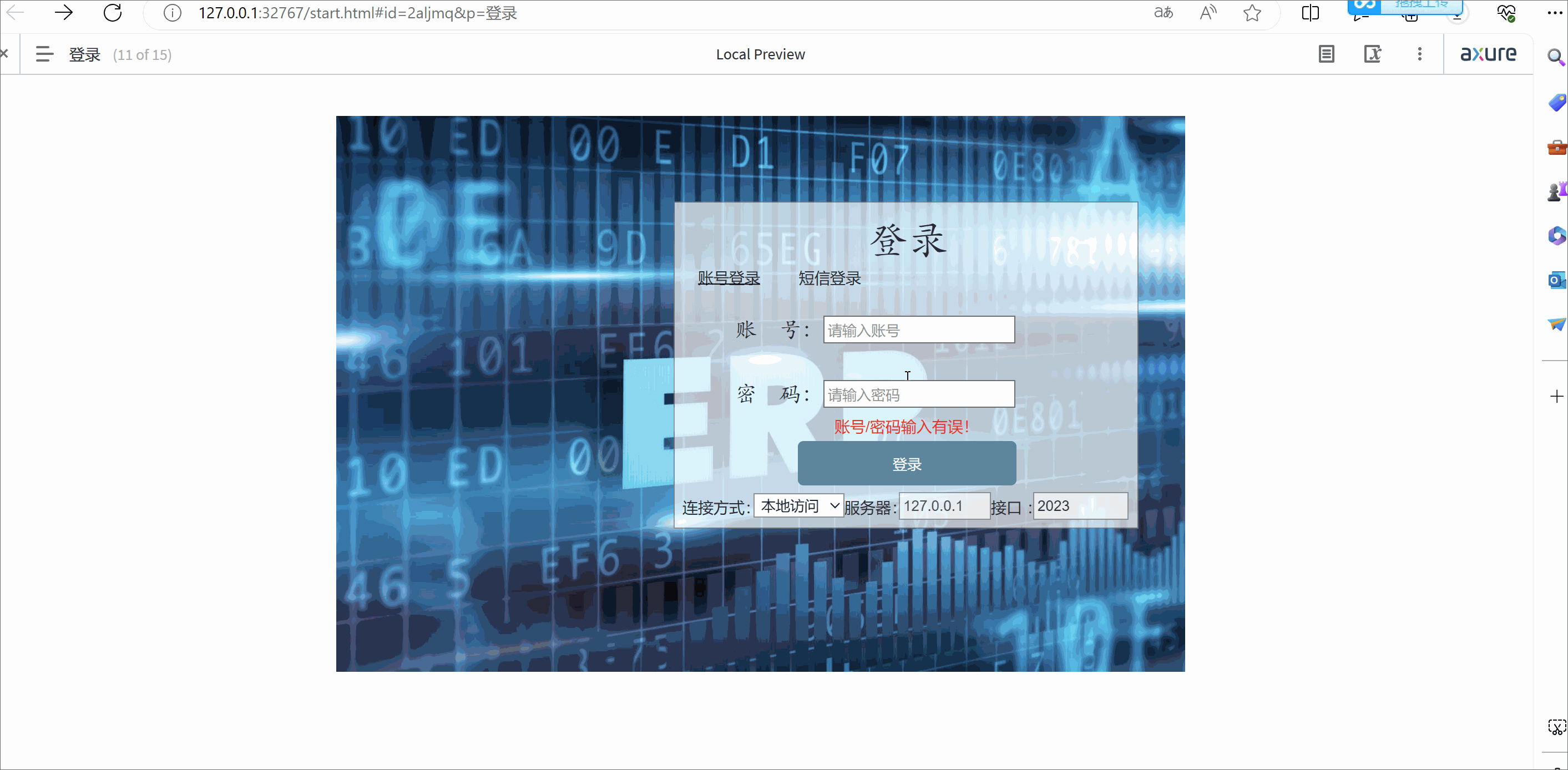Open Outlook from Edge sidebar
1568x770 pixels.
1556,280
